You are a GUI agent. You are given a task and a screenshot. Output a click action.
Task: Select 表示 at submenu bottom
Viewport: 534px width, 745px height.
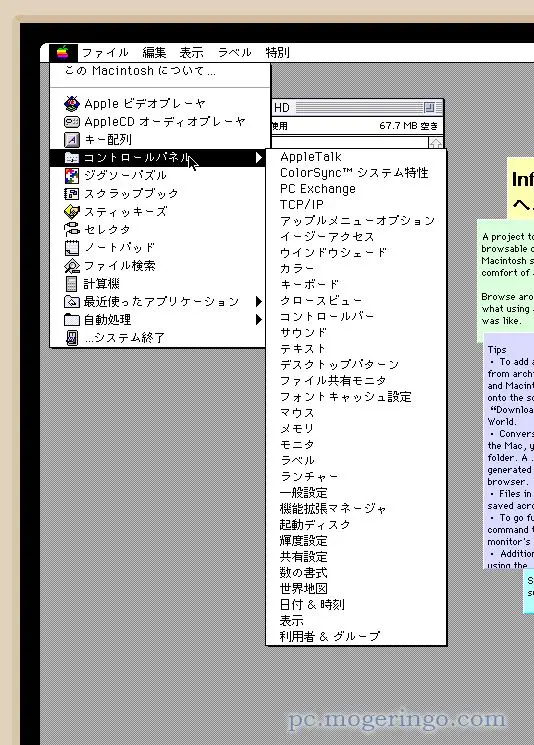356,621
